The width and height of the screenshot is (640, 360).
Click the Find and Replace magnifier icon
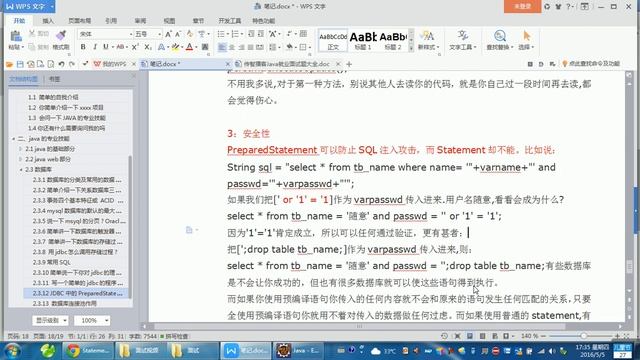500,36
